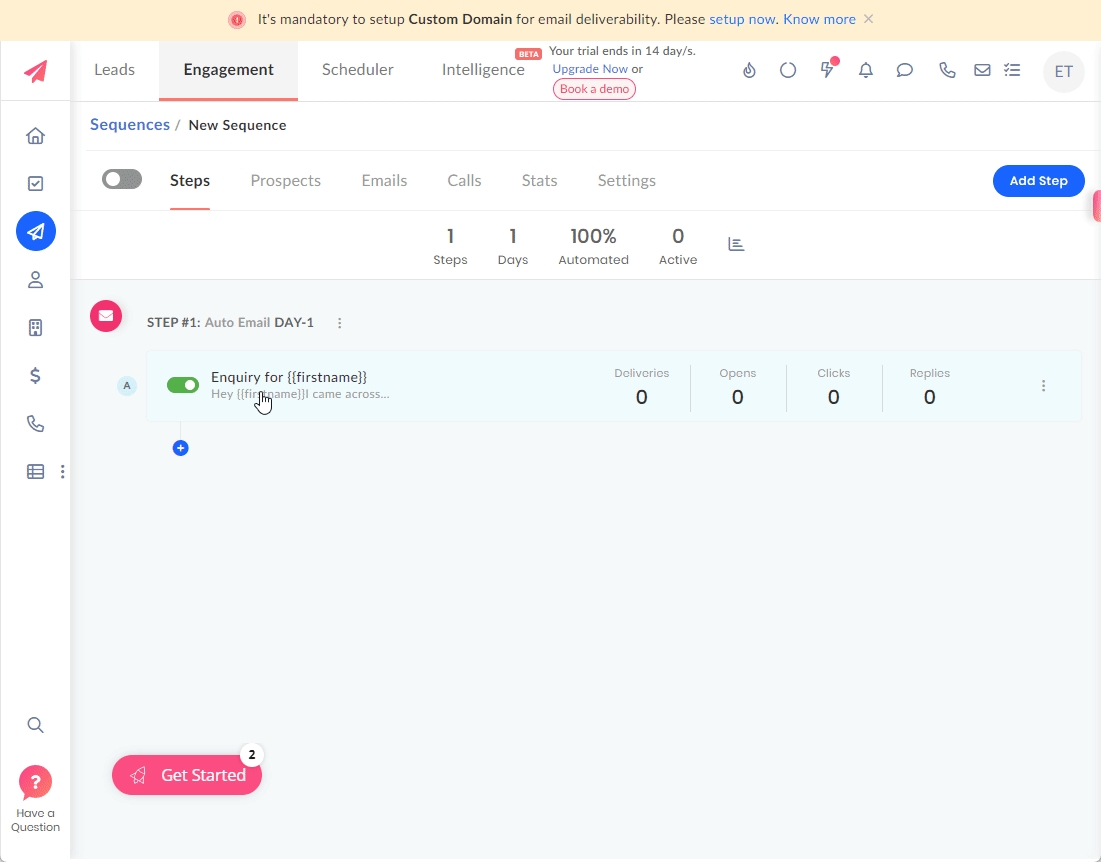Expand the ET user profile menu
The height and width of the screenshot is (862, 1101).
1063,71
